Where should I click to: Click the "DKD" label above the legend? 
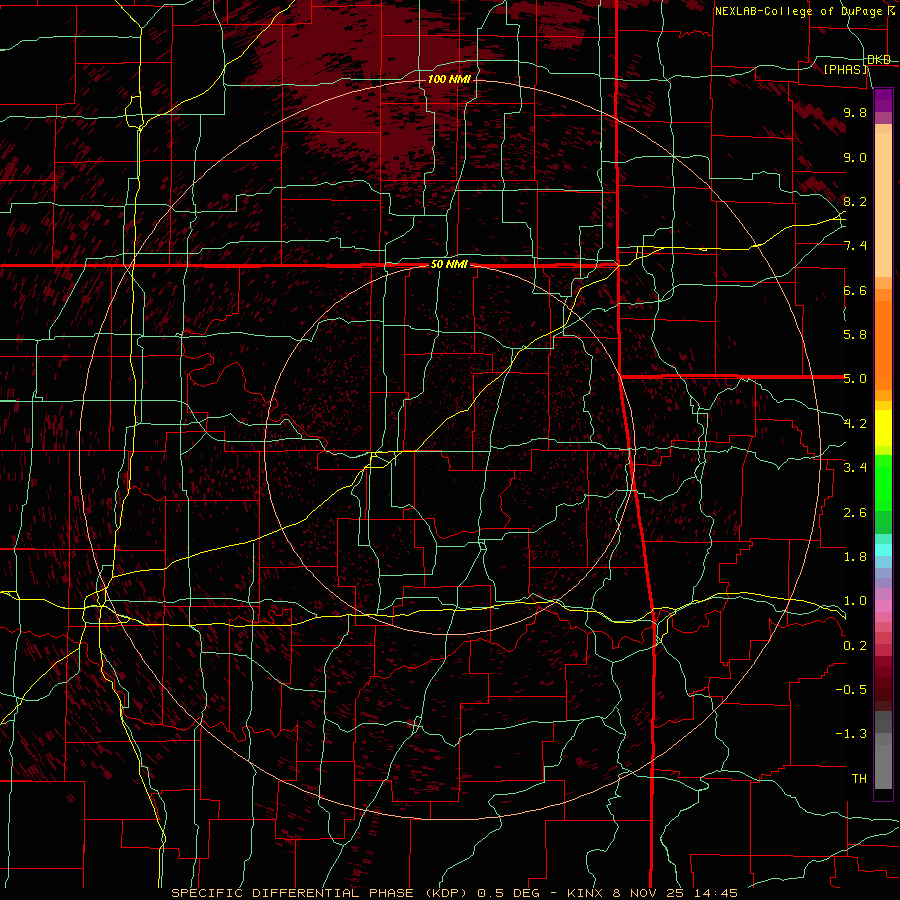pos(879,59)
